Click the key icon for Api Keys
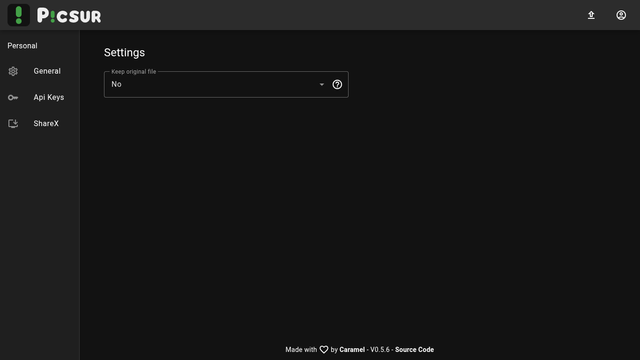 tap(13, 98)
